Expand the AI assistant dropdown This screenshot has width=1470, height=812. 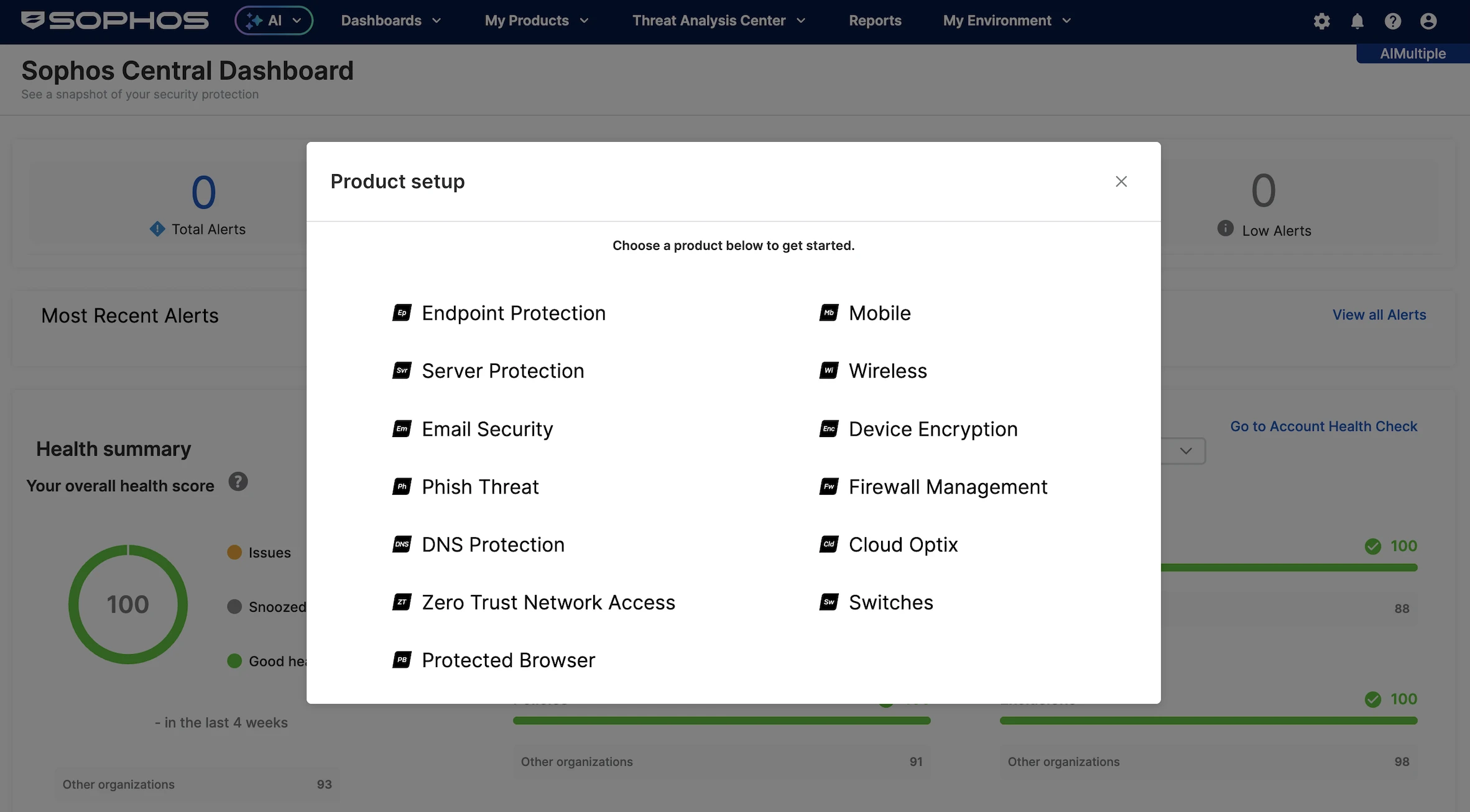(274, 21)
